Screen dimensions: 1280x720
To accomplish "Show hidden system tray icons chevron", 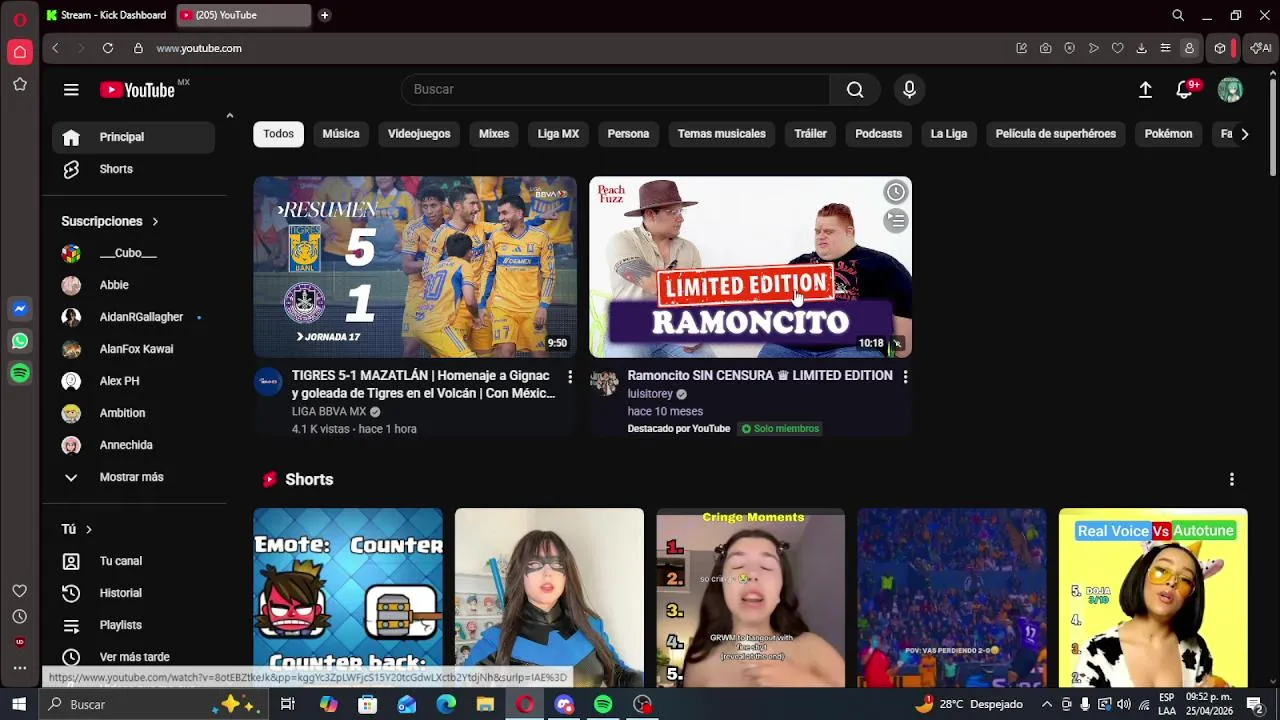I will (1047, 705).
